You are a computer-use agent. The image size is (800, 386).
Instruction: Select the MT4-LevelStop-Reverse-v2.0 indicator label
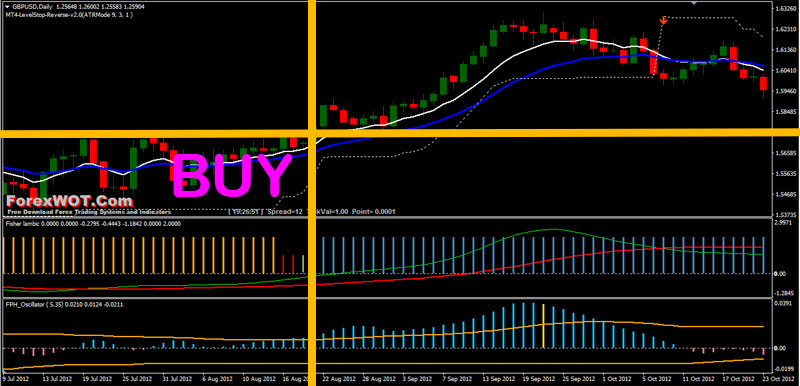click(70, 15)
